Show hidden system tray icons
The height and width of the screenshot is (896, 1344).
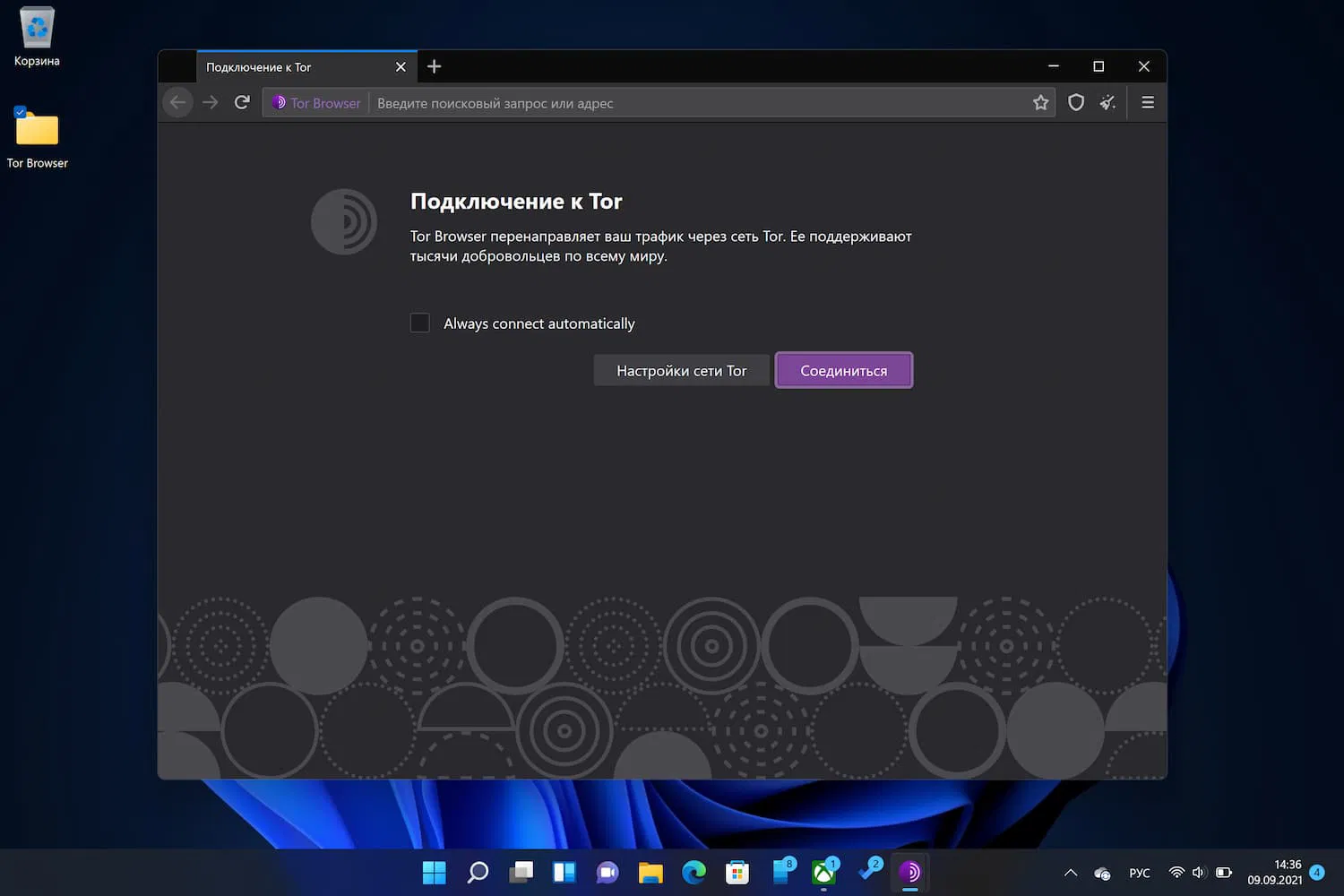(x=1070, y=873)
